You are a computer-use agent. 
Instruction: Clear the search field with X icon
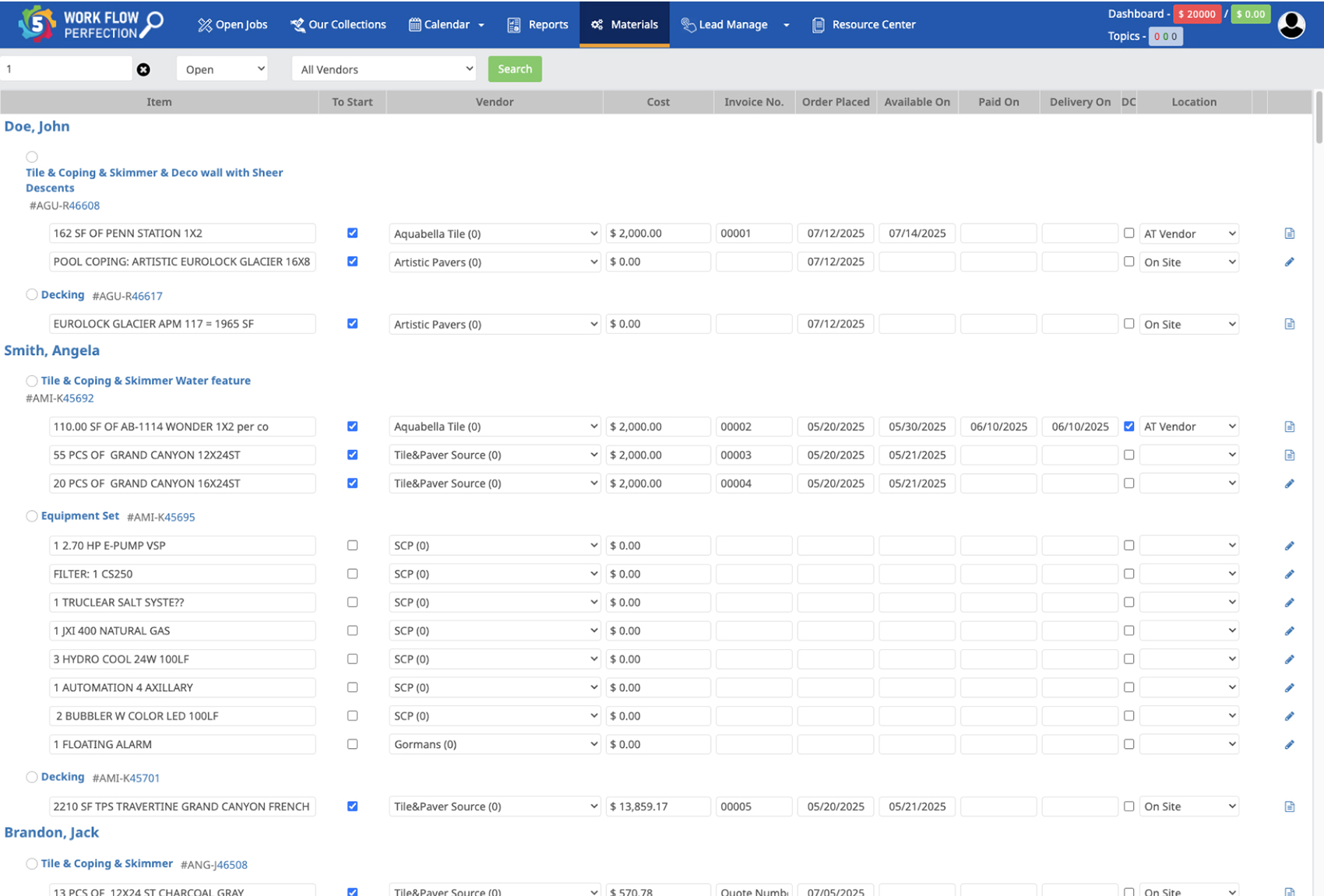tap(143, 70)
